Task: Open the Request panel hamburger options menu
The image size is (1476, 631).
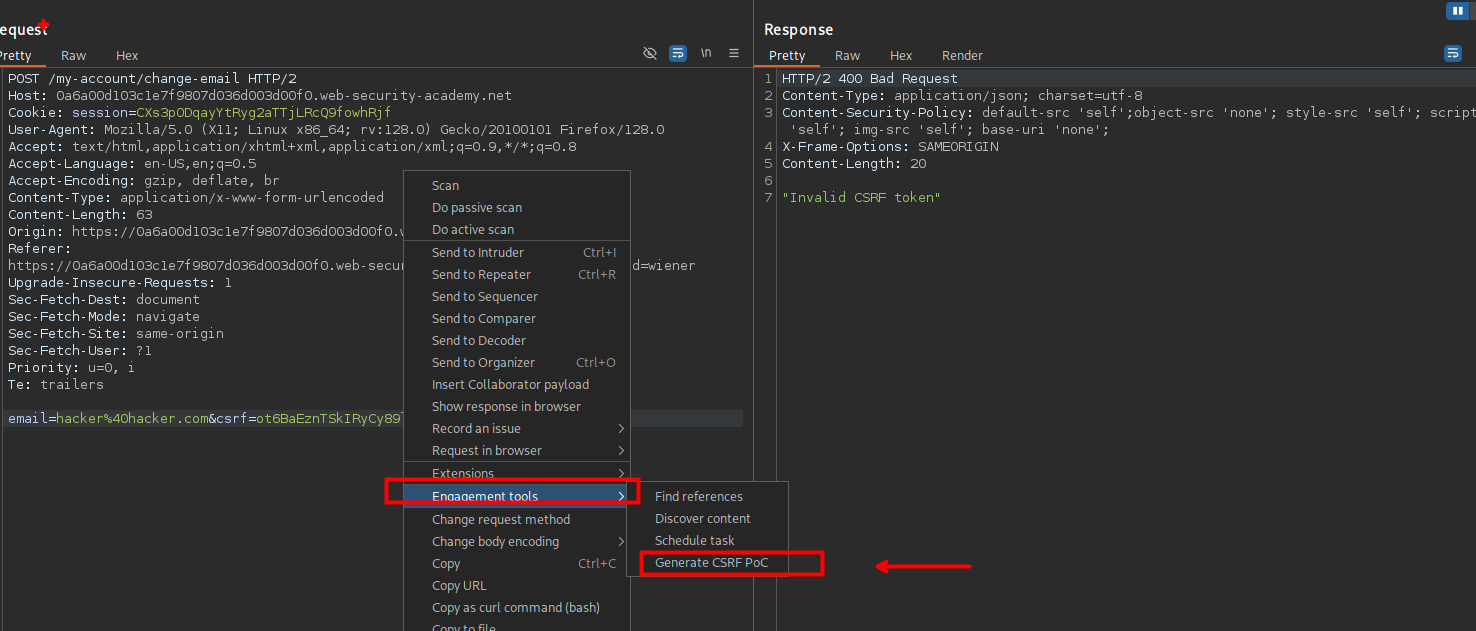Action: (x=734, y=53)
